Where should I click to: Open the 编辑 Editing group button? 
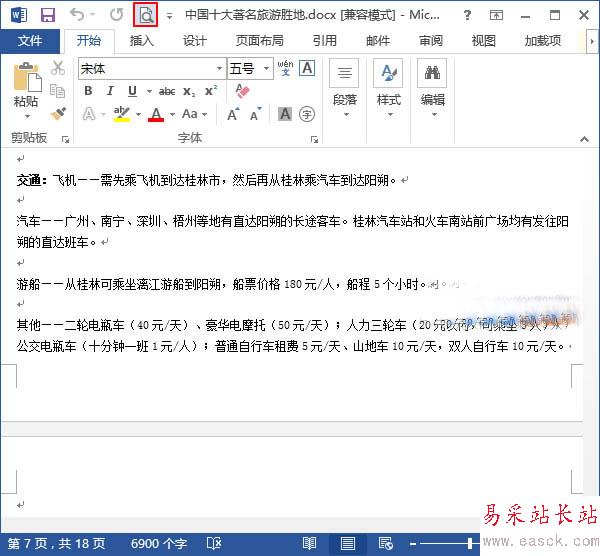pyautogui.click(x=433, y=89)
